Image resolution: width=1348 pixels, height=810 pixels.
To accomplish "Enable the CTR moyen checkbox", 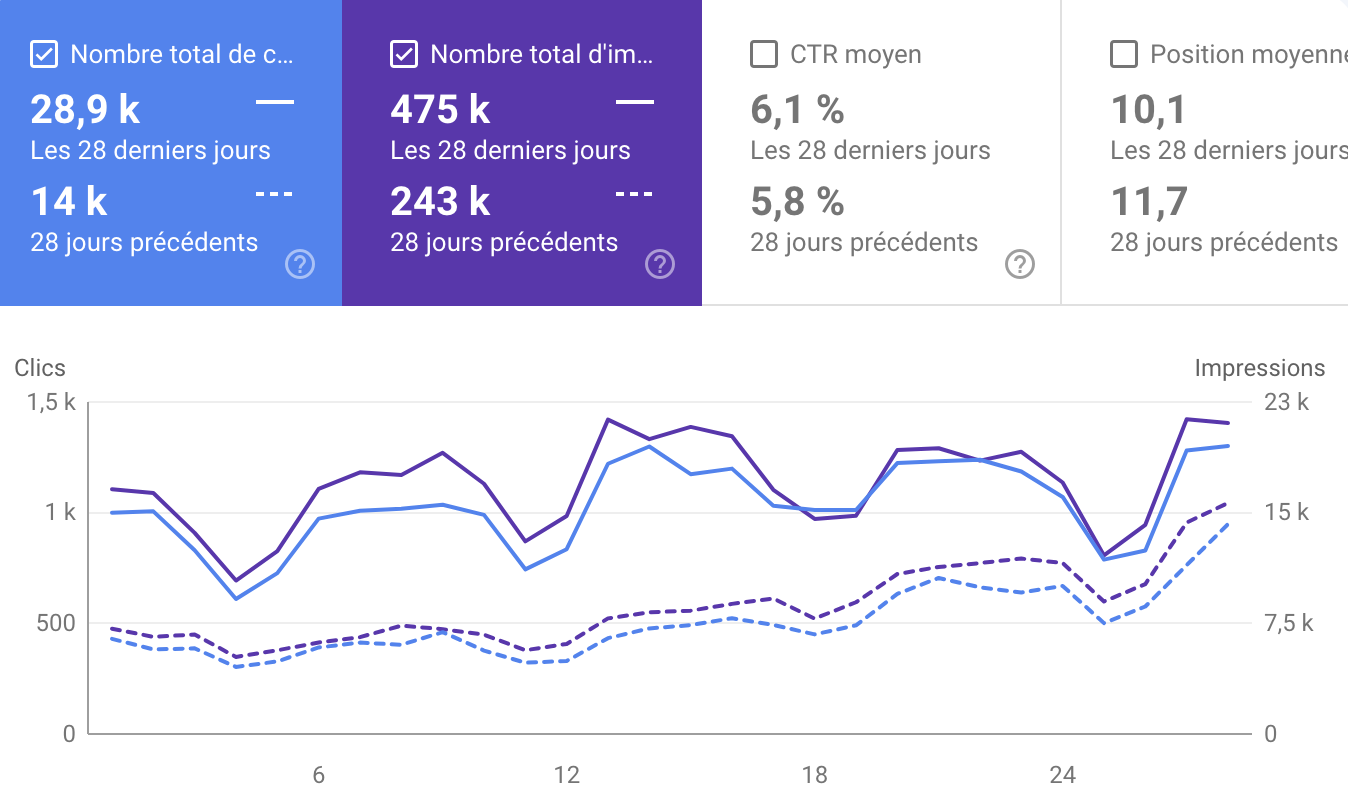I will (764, 54).
